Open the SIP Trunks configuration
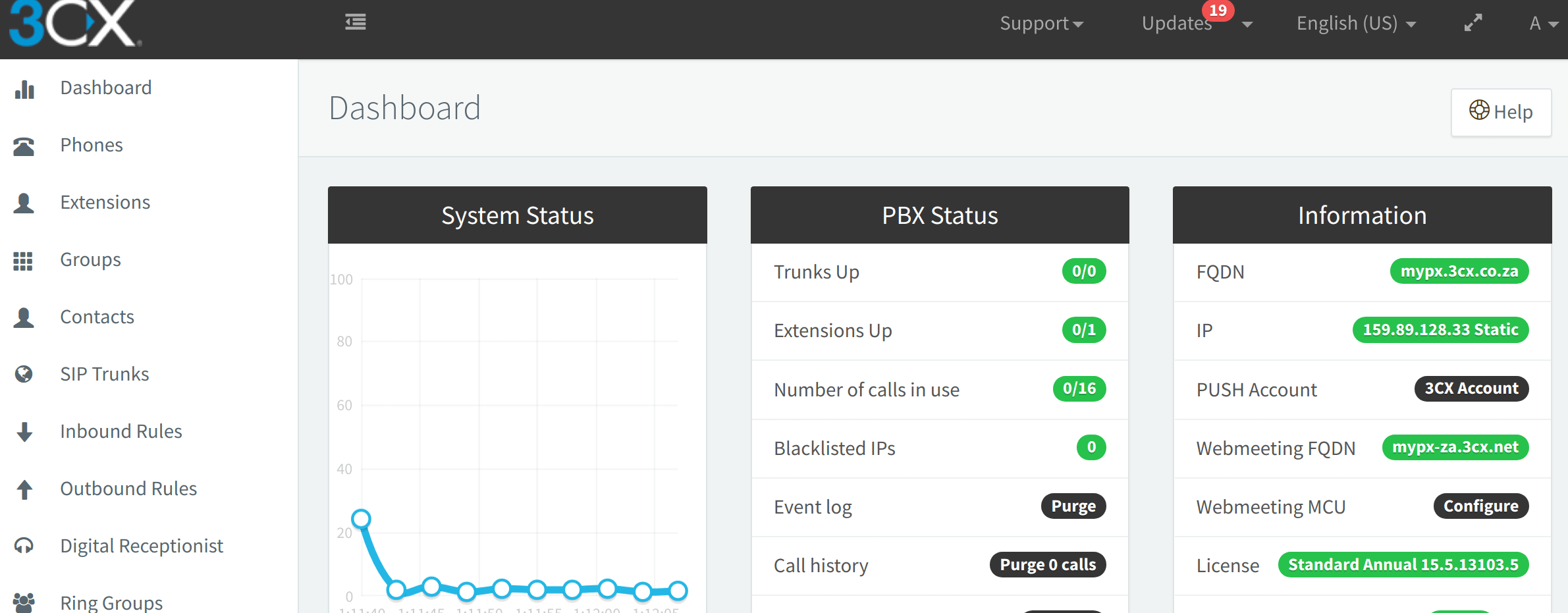The width and height of the screenshot is (1568, 613). 104,373
